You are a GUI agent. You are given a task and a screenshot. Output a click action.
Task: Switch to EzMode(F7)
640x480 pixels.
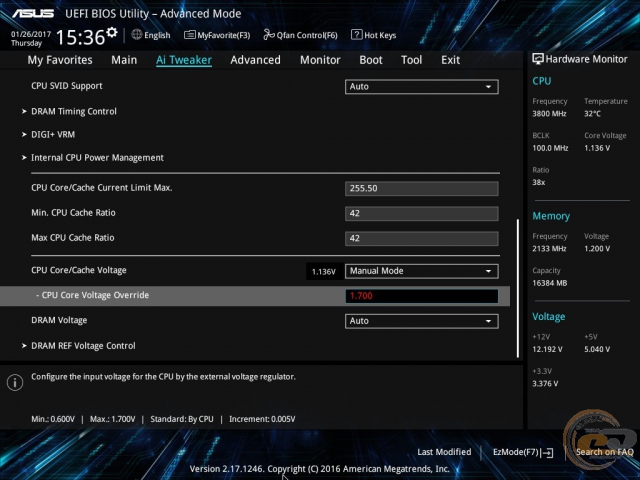click(516, 452)
